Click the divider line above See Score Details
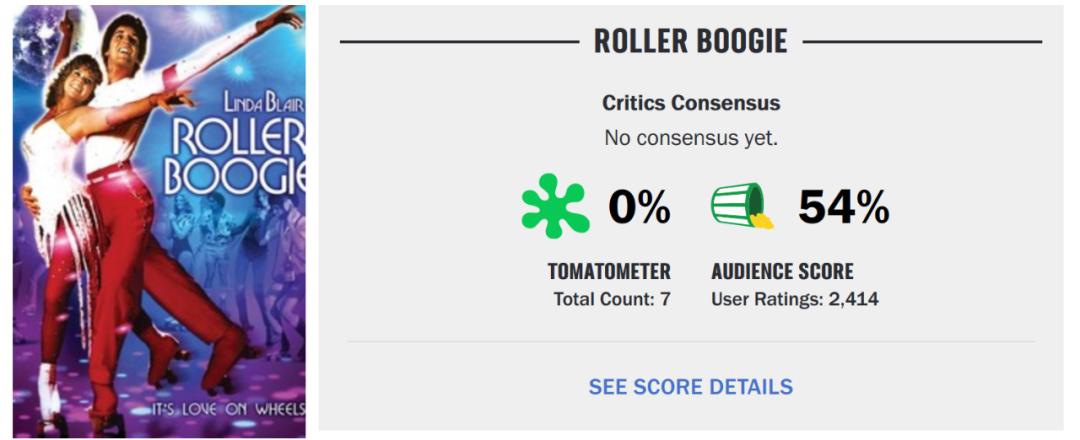Image resolution: width=1080 pixels, height=440 pixels. tap(690, 341)
